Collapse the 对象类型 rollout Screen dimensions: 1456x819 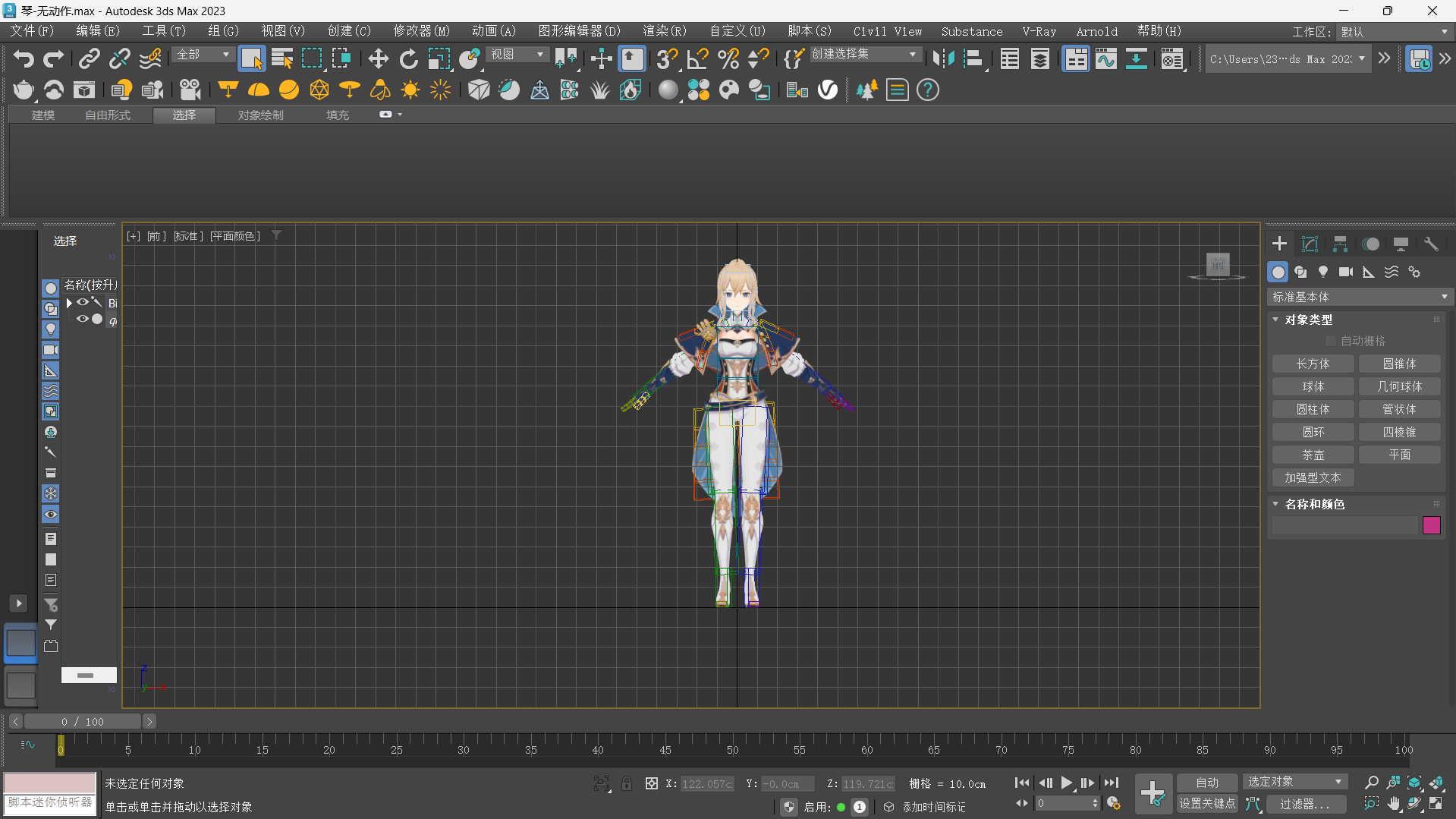(x=1275, y=320)
